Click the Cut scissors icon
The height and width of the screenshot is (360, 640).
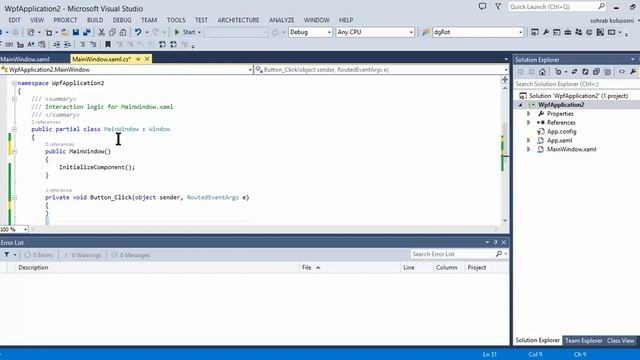tap(102, 32)
